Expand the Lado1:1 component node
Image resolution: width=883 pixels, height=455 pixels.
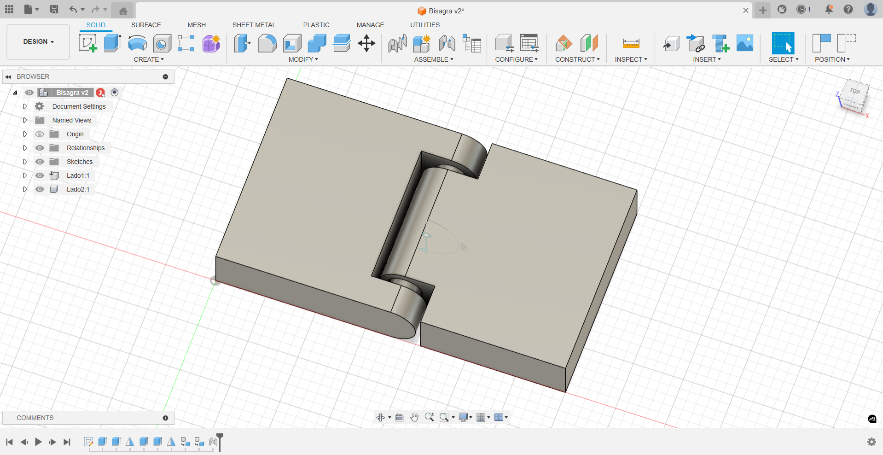(x=25, y=176)
